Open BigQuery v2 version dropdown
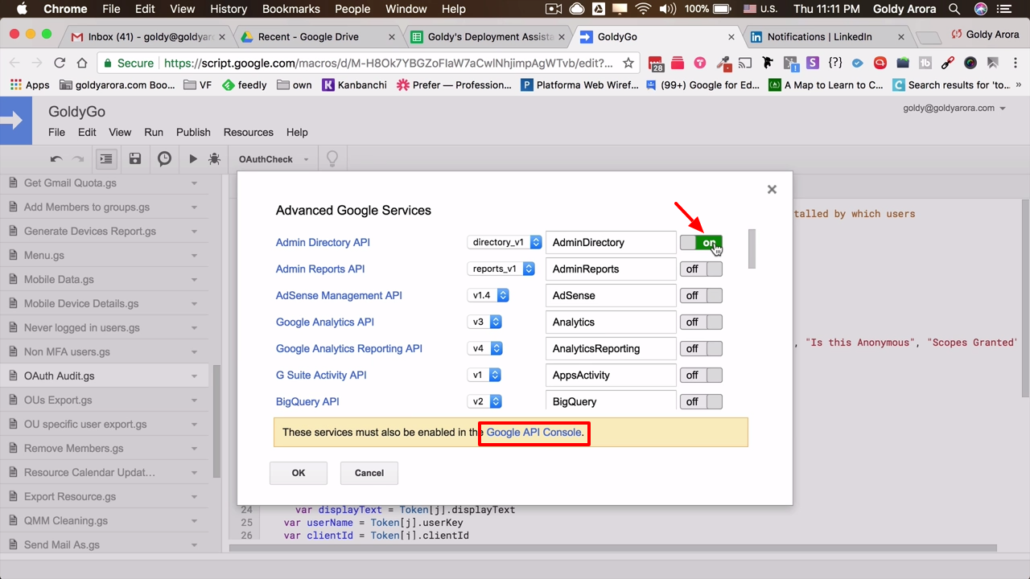1030x579 pixels. (485, 402)
